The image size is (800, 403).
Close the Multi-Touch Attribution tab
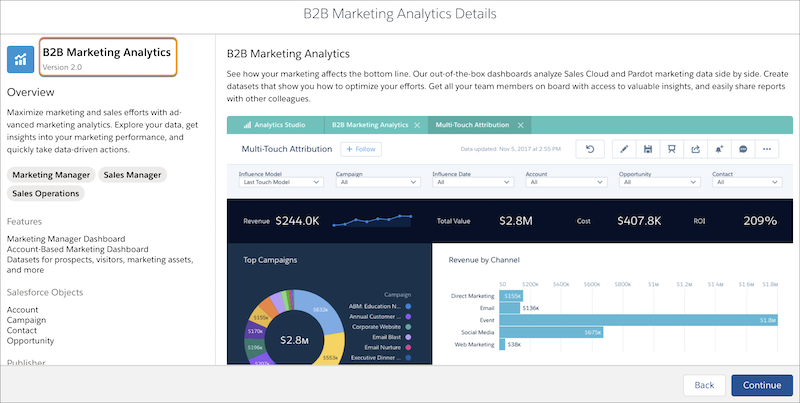click(x=520, y=125)
